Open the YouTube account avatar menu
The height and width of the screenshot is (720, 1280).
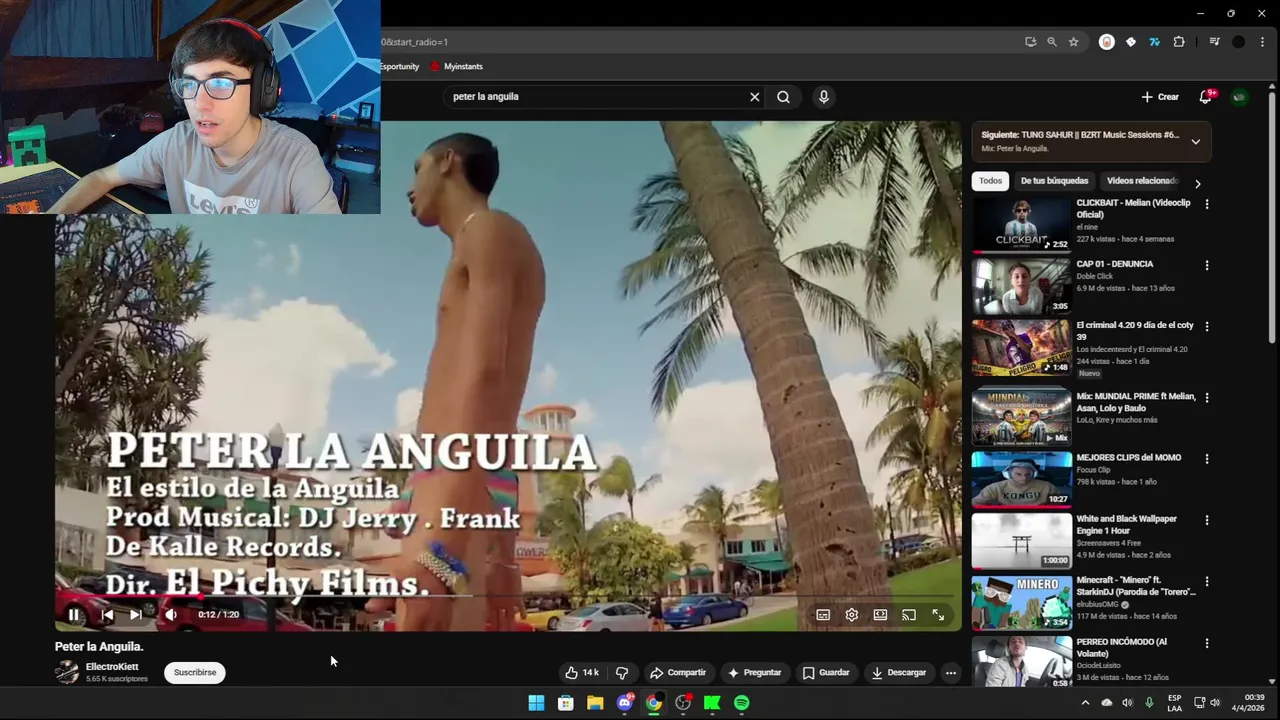[x=1239, y=97]
